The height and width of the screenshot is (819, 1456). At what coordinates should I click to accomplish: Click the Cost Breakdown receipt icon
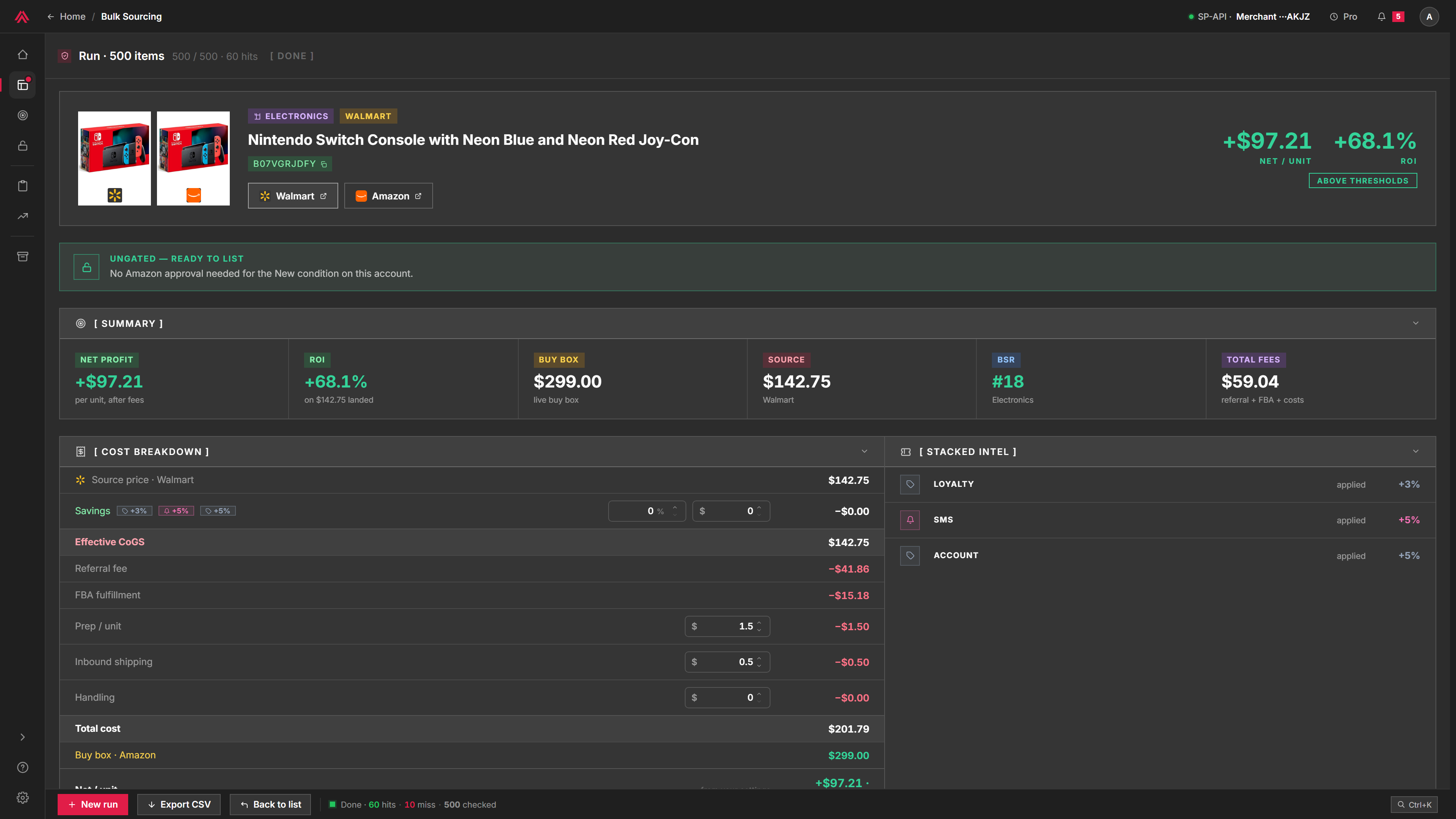pyautogui.click(x=81, y=452)
